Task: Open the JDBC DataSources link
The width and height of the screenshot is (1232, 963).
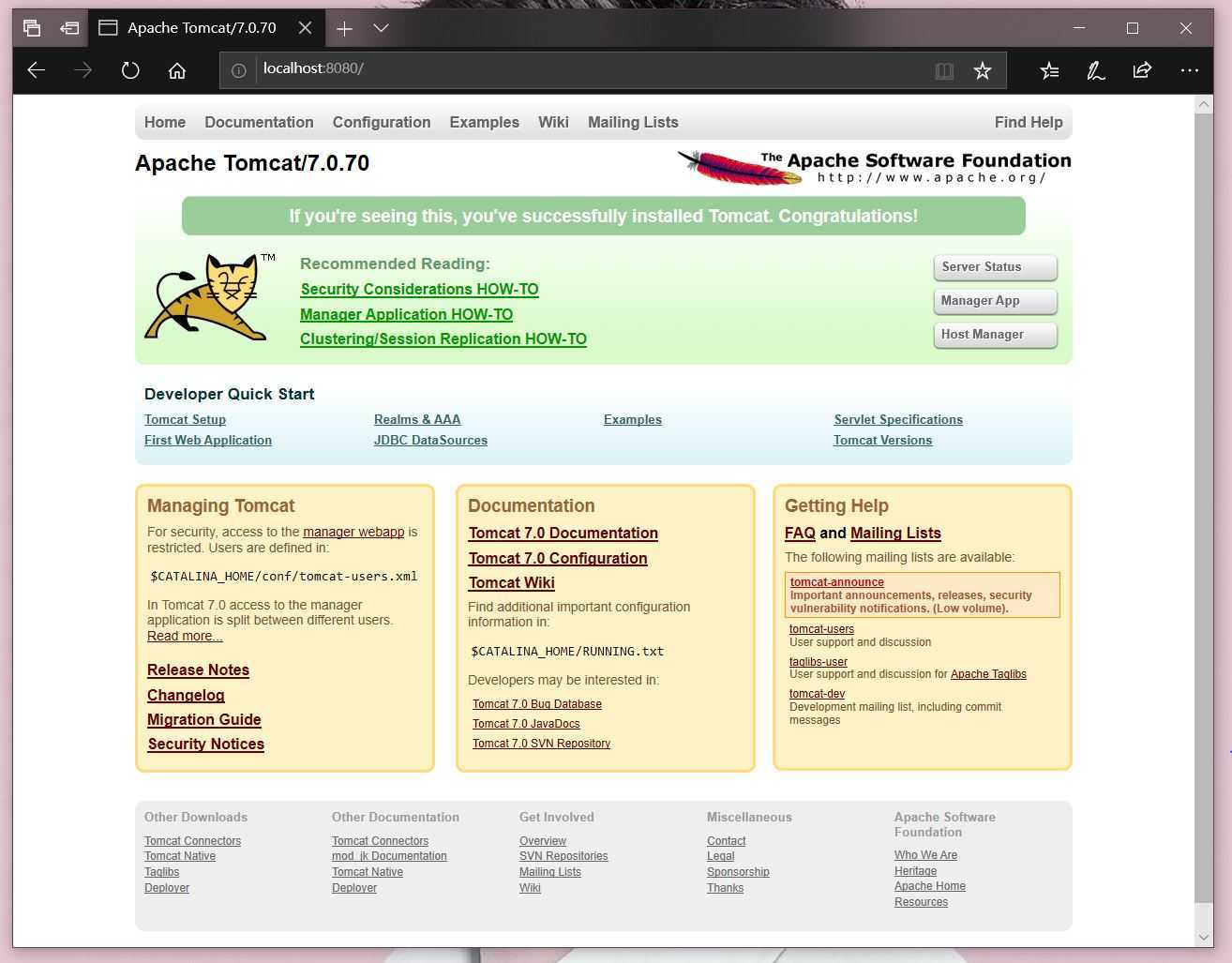Action: pos(430,441)
